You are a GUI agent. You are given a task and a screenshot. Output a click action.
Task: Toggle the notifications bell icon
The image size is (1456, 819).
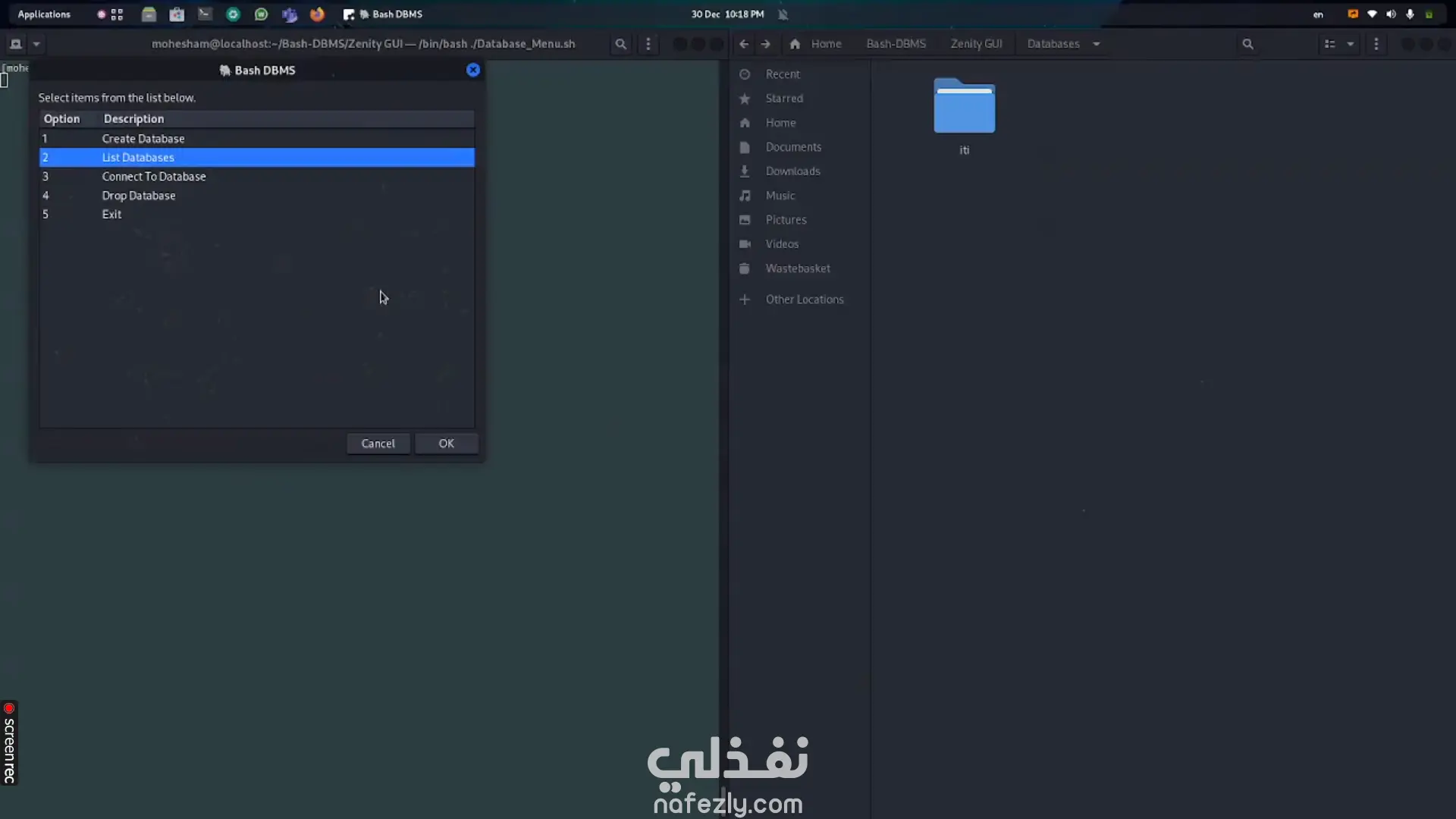tap(783, 14)
